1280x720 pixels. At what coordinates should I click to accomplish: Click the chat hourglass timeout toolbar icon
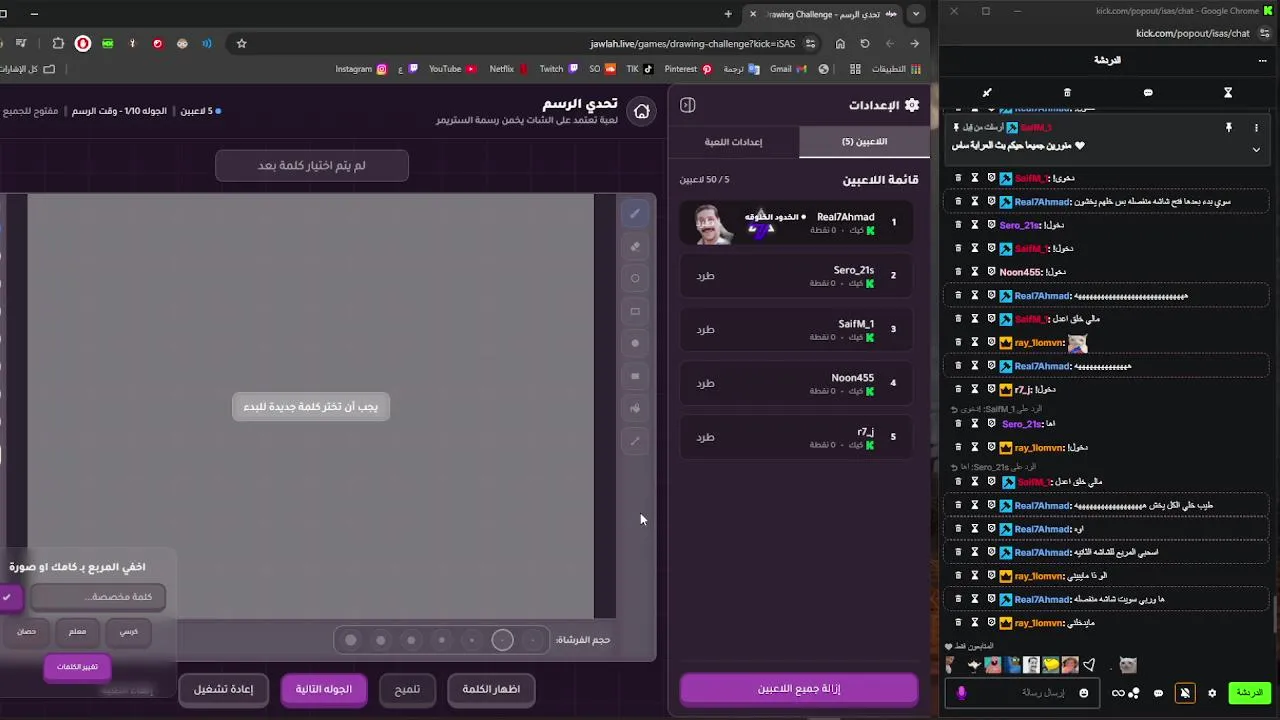pos(1228,92)
